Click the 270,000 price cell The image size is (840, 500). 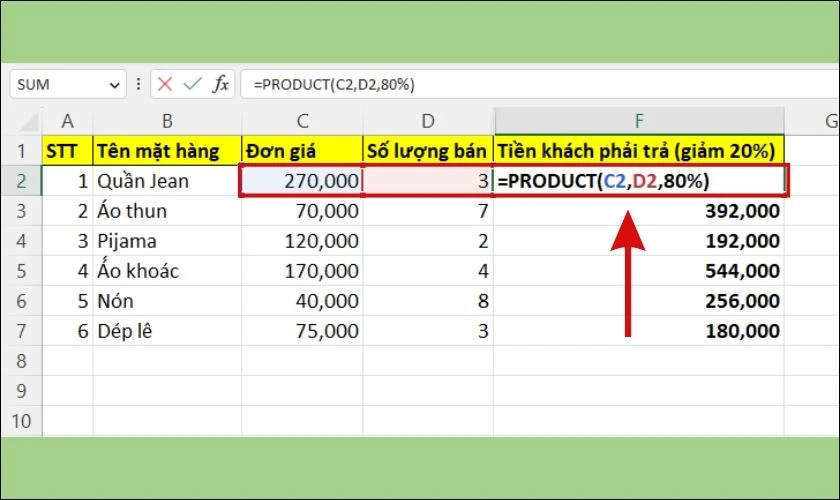(302, 181)
